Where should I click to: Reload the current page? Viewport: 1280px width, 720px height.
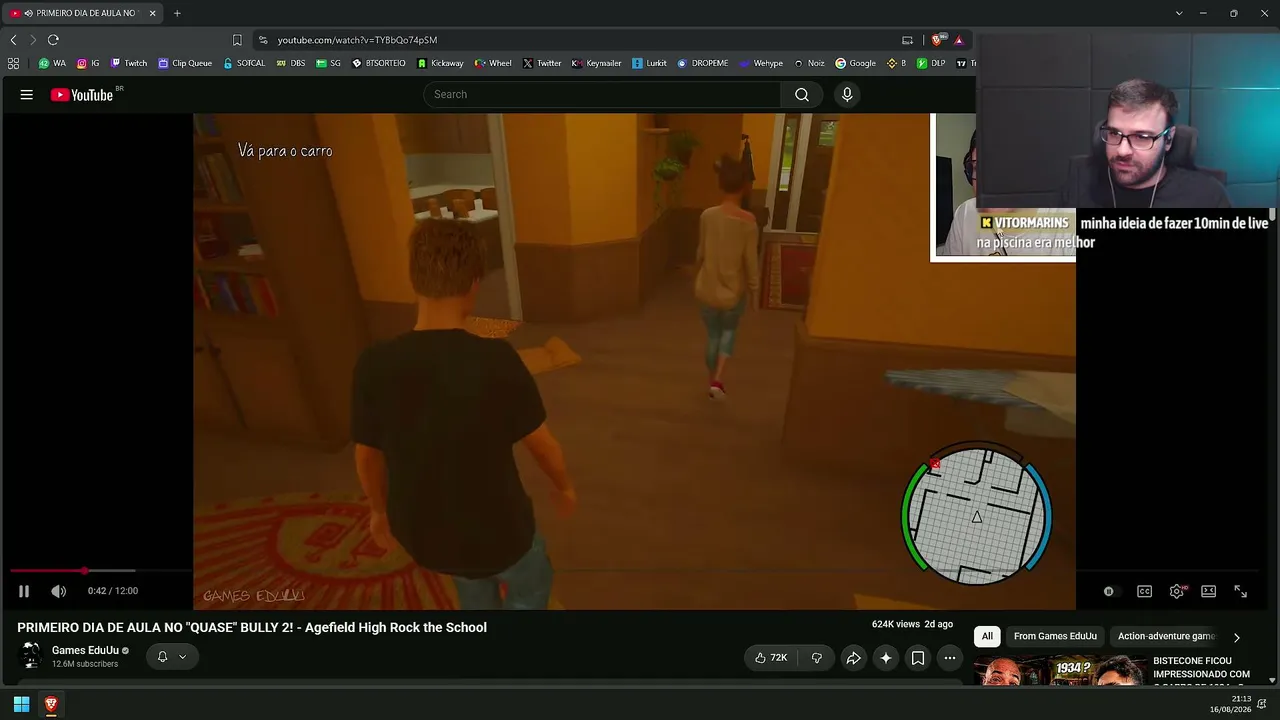point(53,40)
